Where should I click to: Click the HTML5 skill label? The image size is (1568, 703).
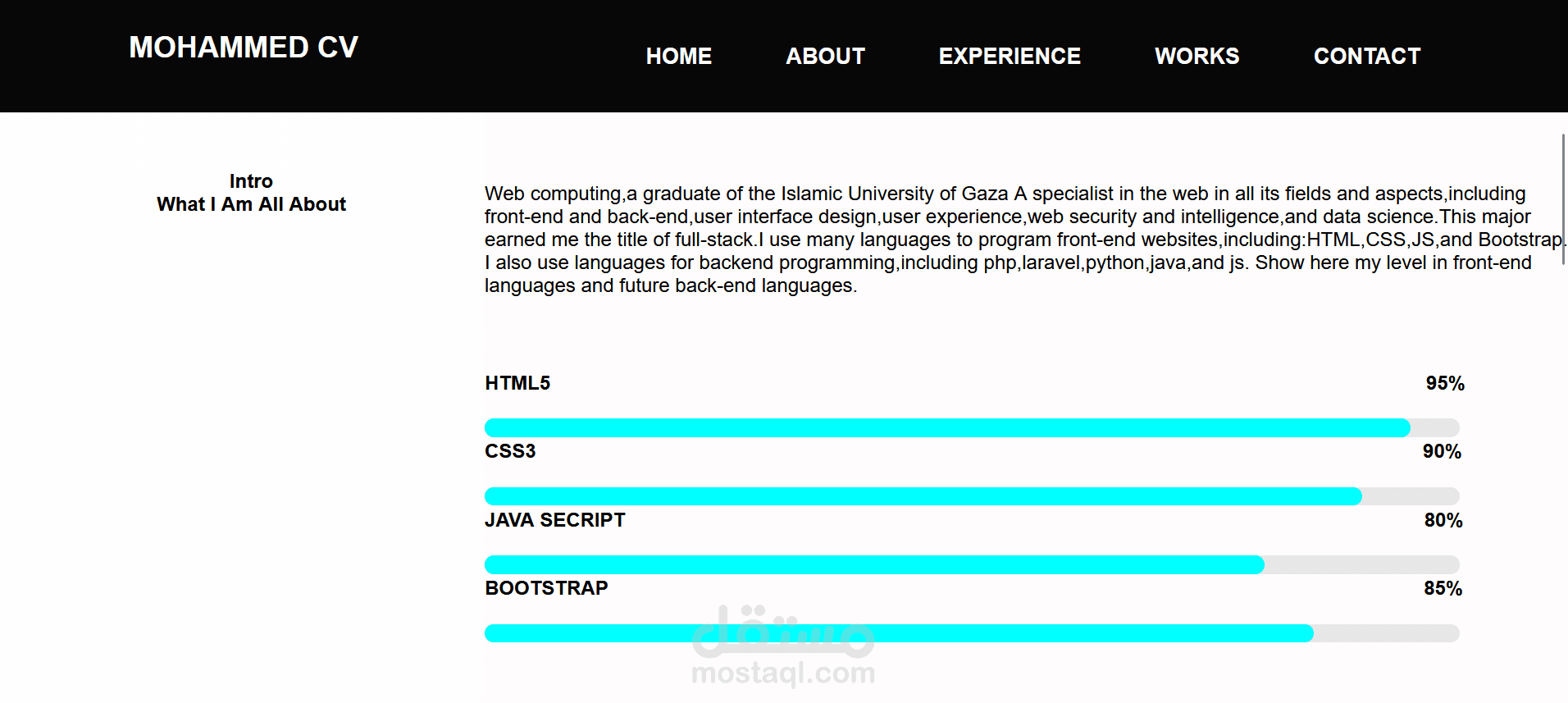click(517, 383)
